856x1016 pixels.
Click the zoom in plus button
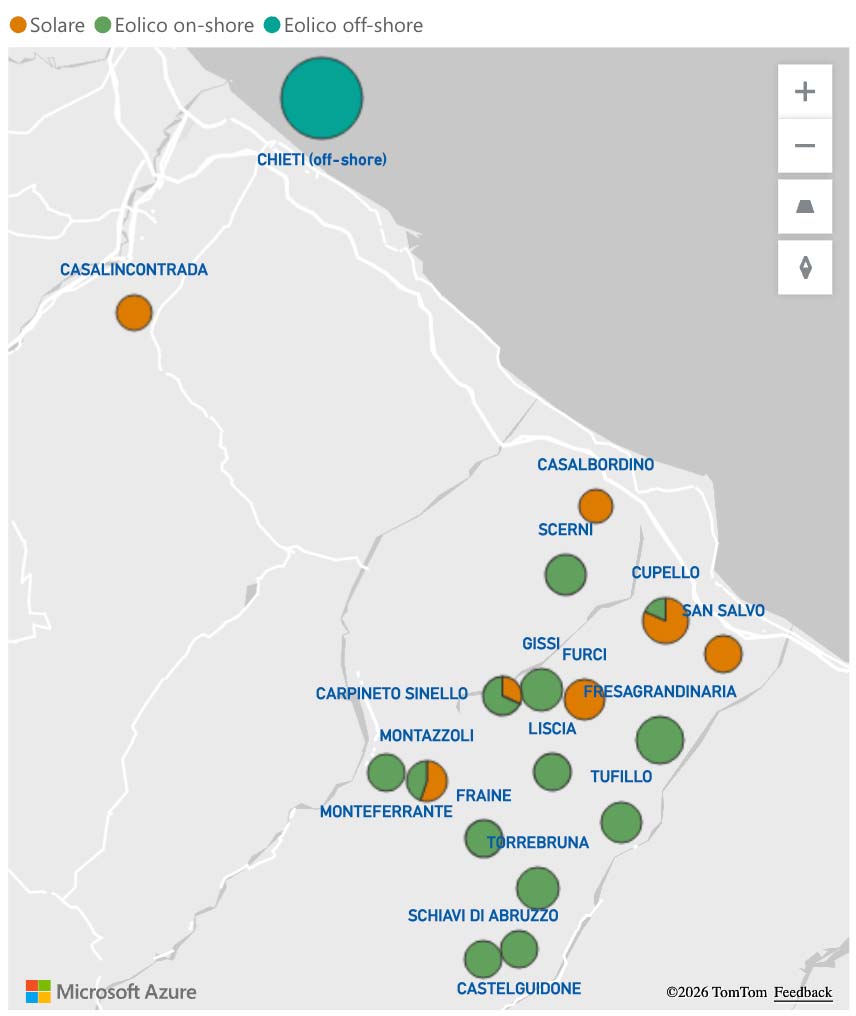point(804,92)
